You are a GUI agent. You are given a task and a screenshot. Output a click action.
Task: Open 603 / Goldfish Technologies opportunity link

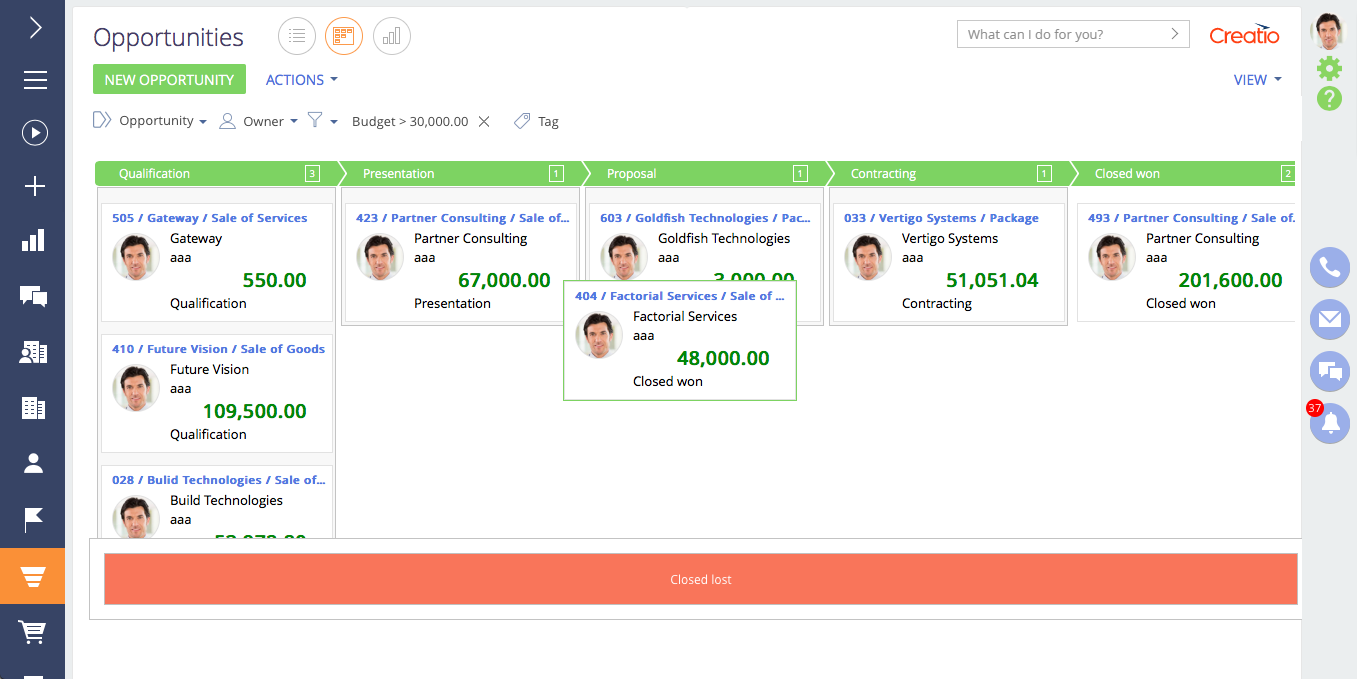pos(705,218)
